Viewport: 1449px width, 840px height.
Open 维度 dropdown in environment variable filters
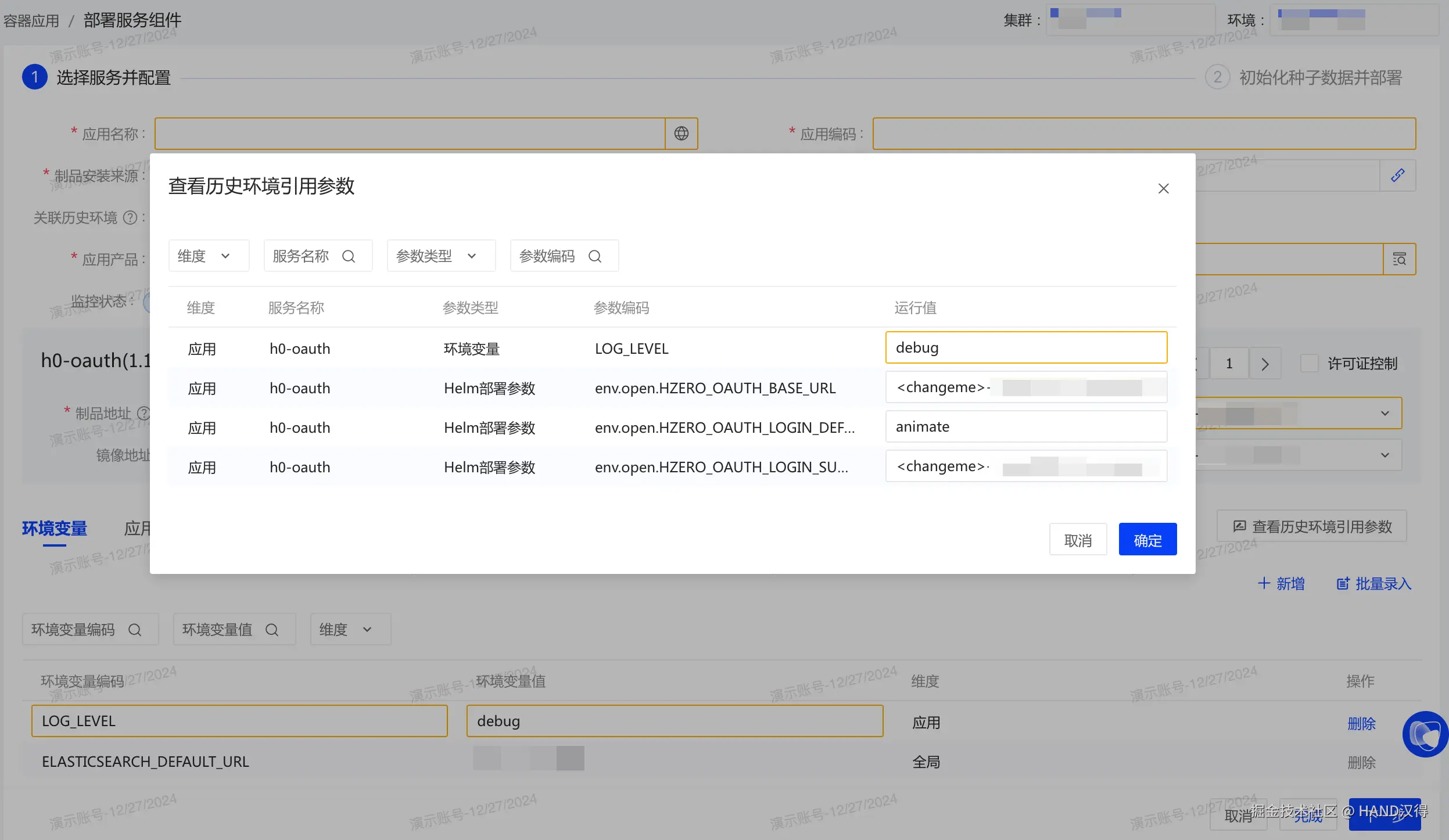[x=350, y=630]
